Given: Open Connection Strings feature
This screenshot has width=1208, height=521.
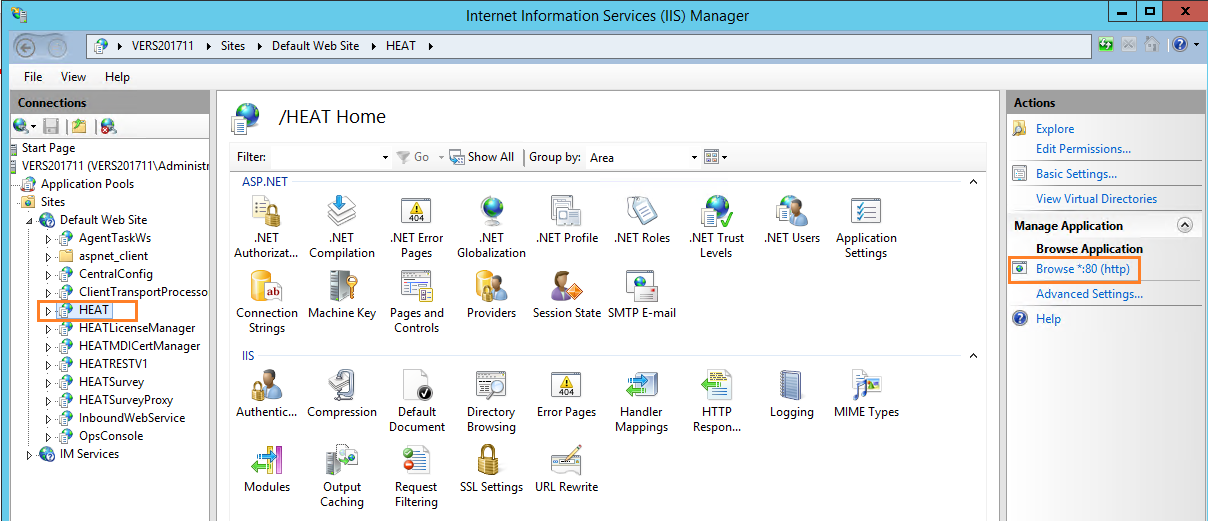Looking at the screenshot, I should [267, 288].
